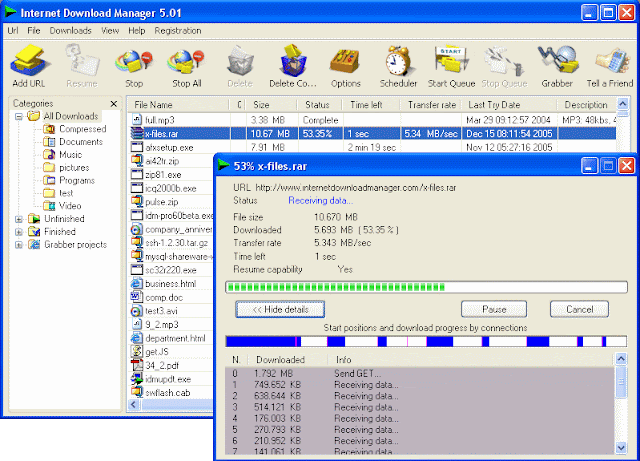The height and width of the screenshot is (461, 640).
Task: Sort by the Last Try Date column header
Action: (x=509, y=105)
